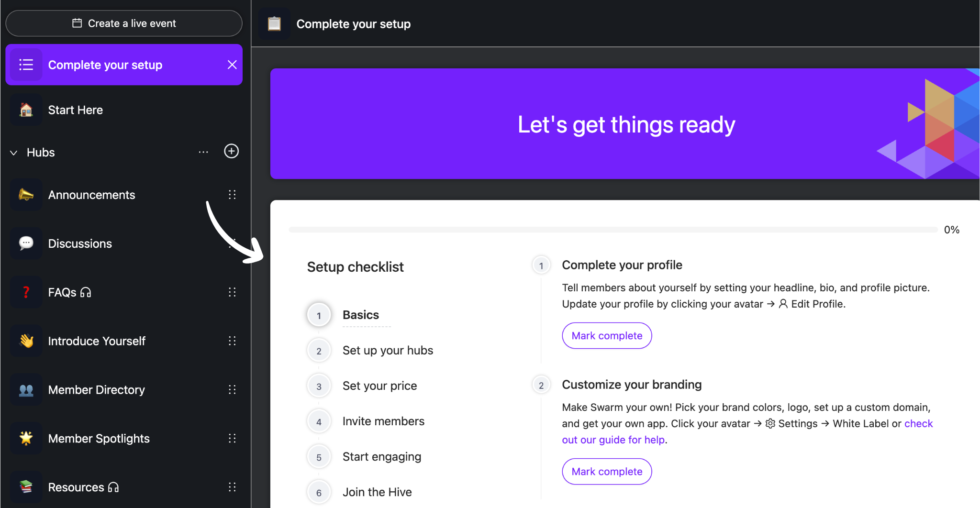Open the Start Here menu item
Screen dimensions: 980x508
75,110
